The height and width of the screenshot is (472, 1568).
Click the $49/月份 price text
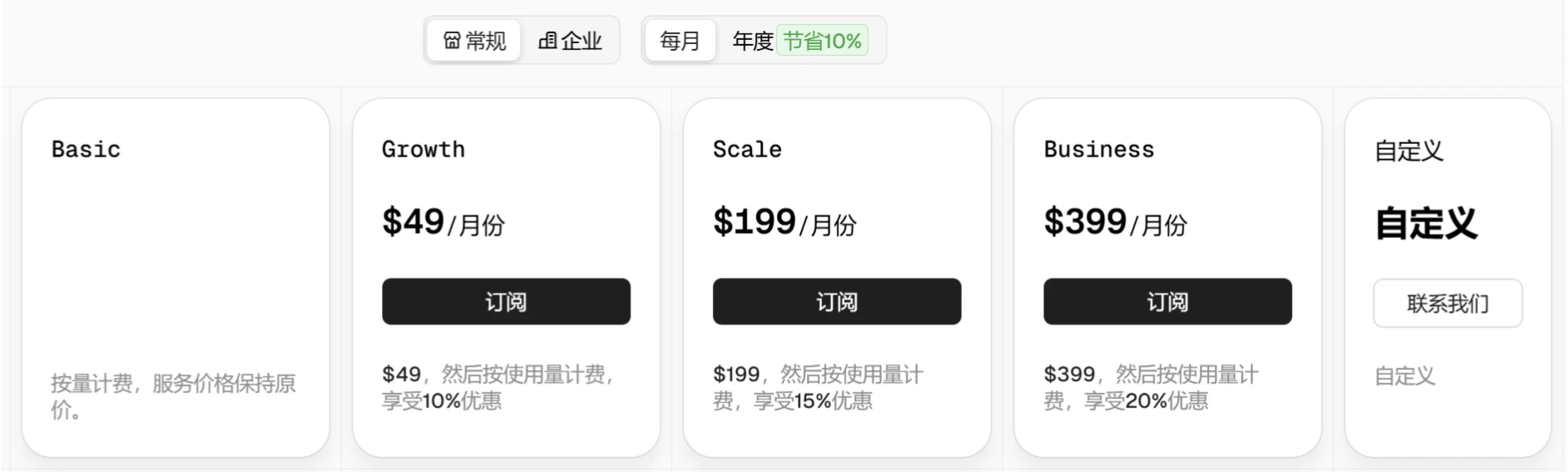click(443, 223)
